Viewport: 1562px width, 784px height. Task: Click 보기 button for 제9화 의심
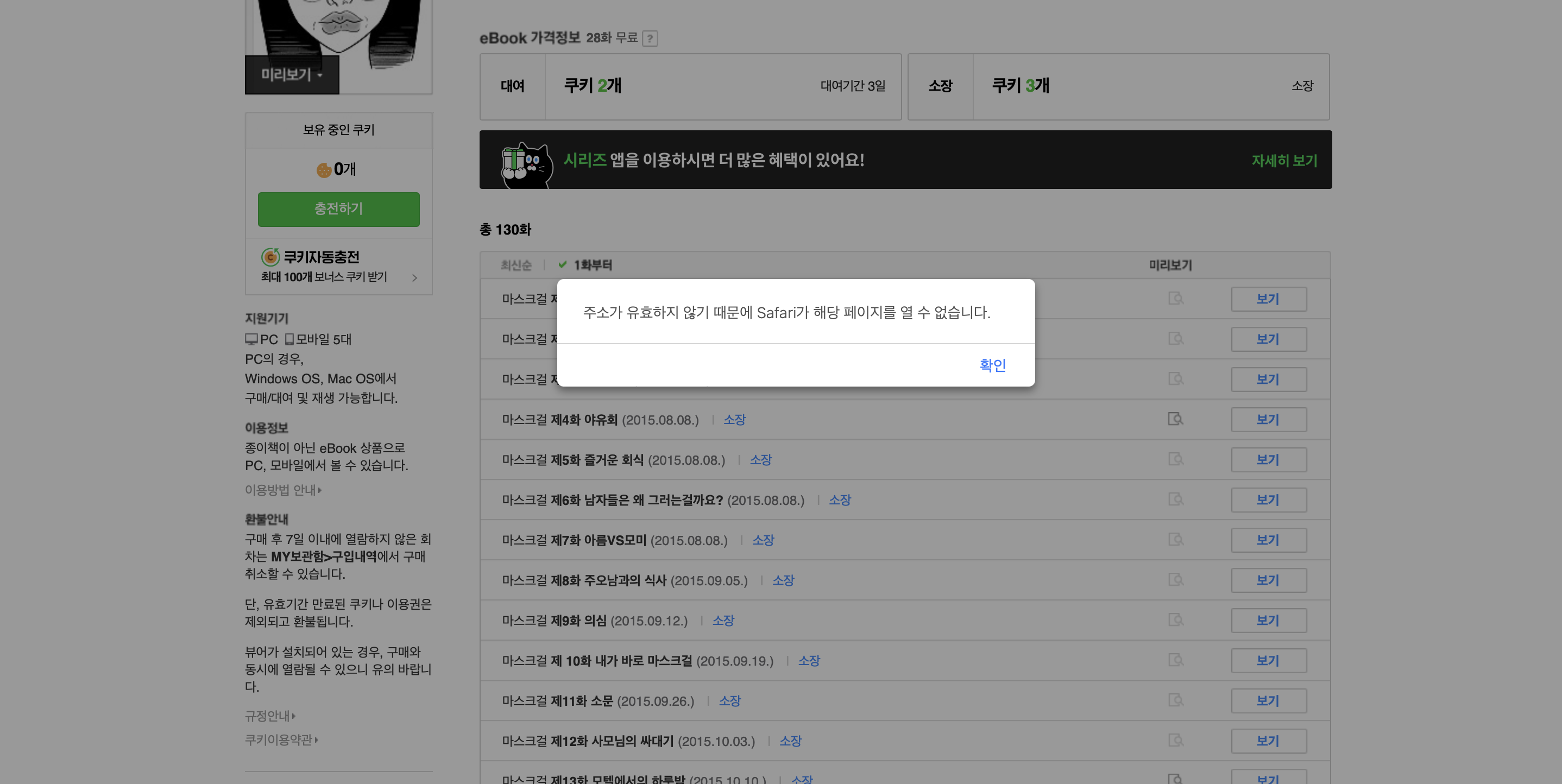tap(1268, 620)
